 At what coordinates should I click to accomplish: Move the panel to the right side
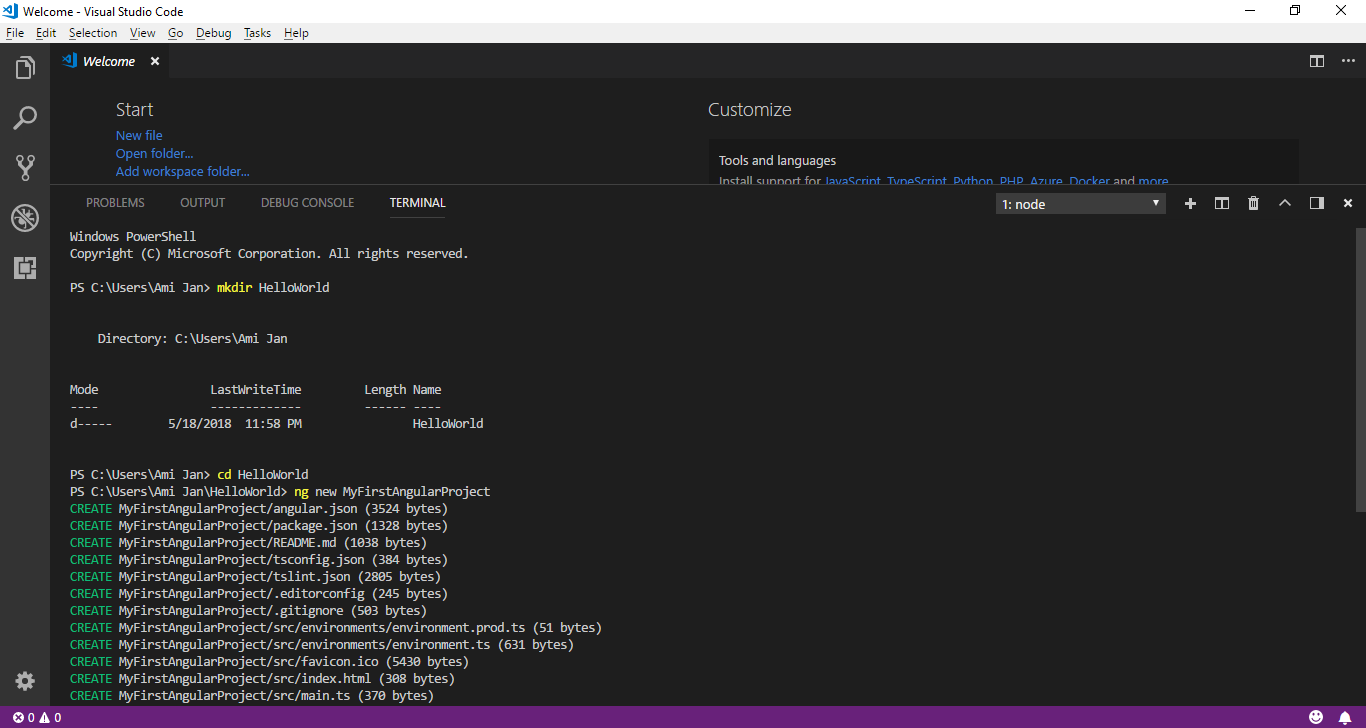tap(1317, 203)
